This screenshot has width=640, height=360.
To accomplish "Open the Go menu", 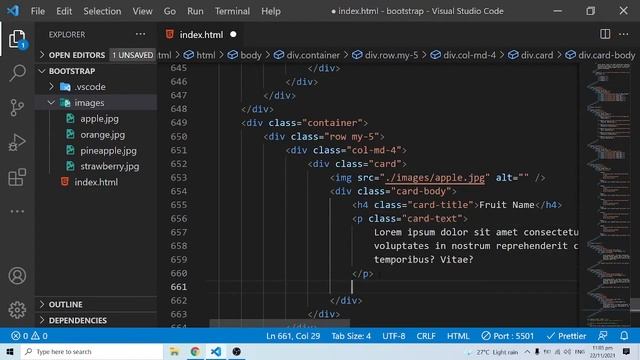I will click(170, 11).
